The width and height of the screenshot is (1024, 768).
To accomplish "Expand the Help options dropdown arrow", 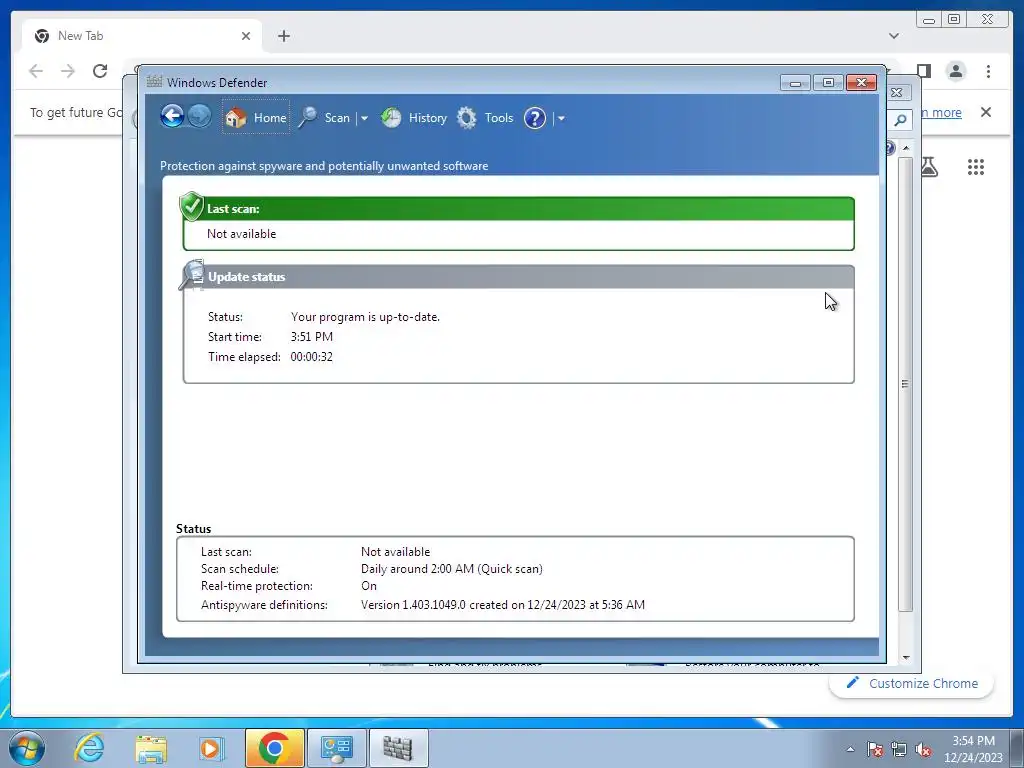I will click(561, 118).
